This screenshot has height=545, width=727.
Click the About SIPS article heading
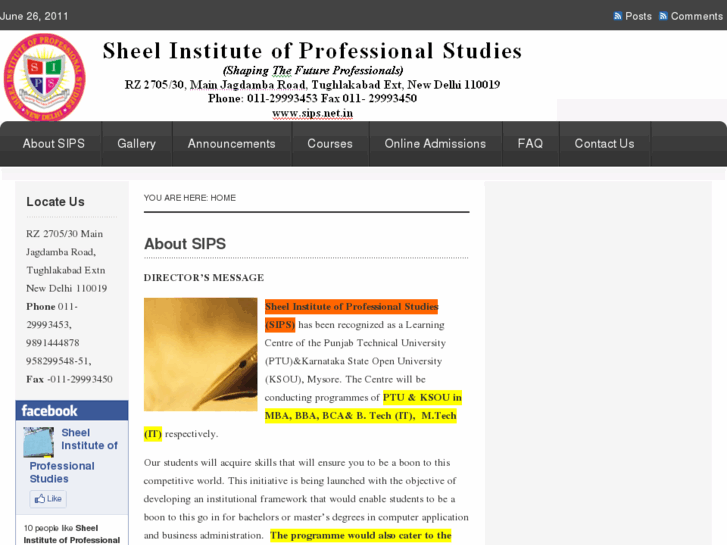[x=185, y=244]
